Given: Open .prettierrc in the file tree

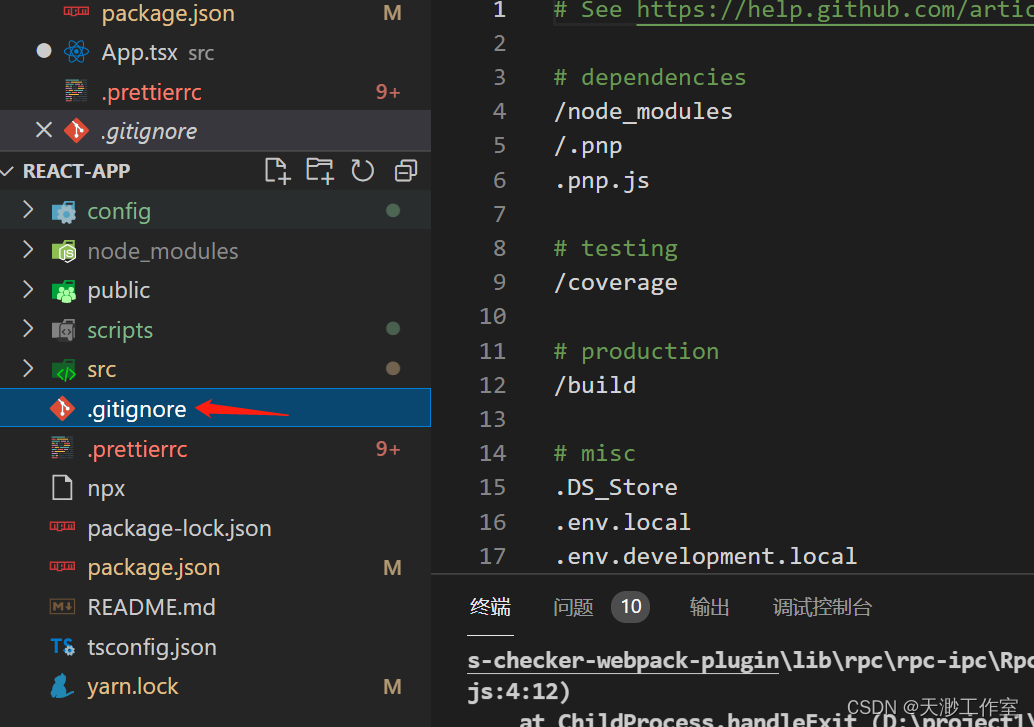Looking at the screenshot, I should [x=137, y=449].
